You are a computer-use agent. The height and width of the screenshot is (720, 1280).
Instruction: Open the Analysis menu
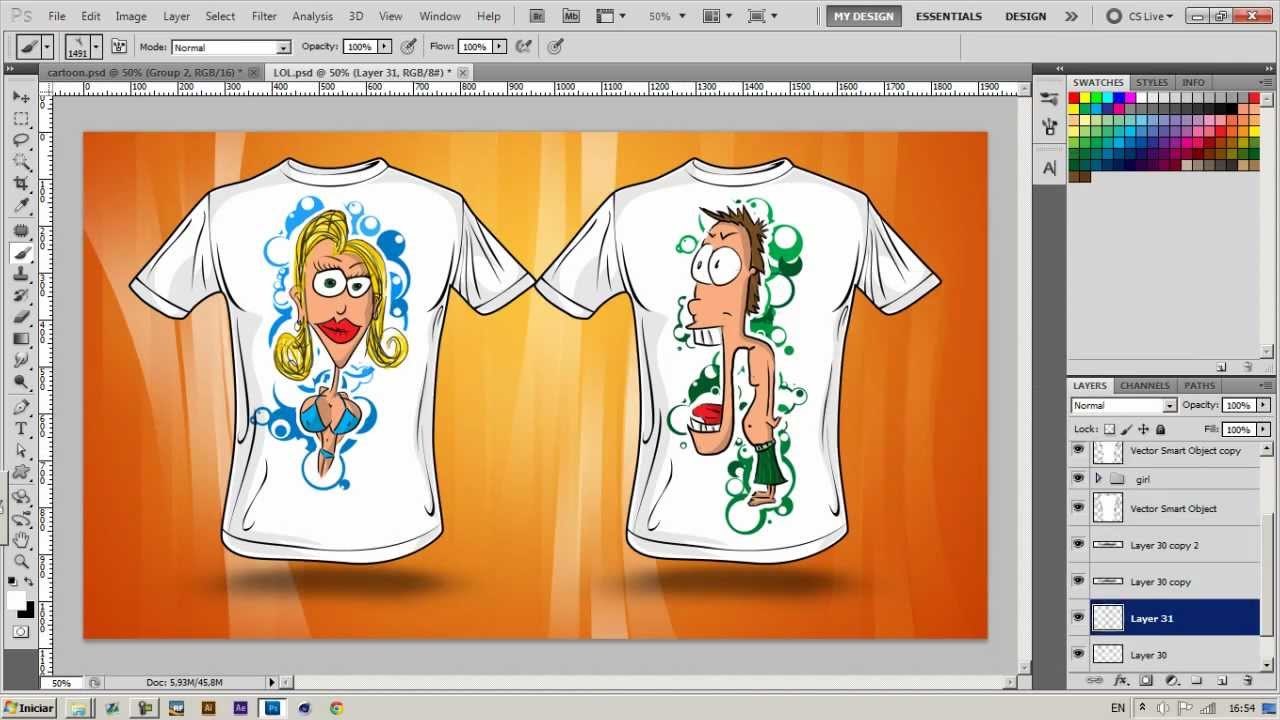[312, 16]
